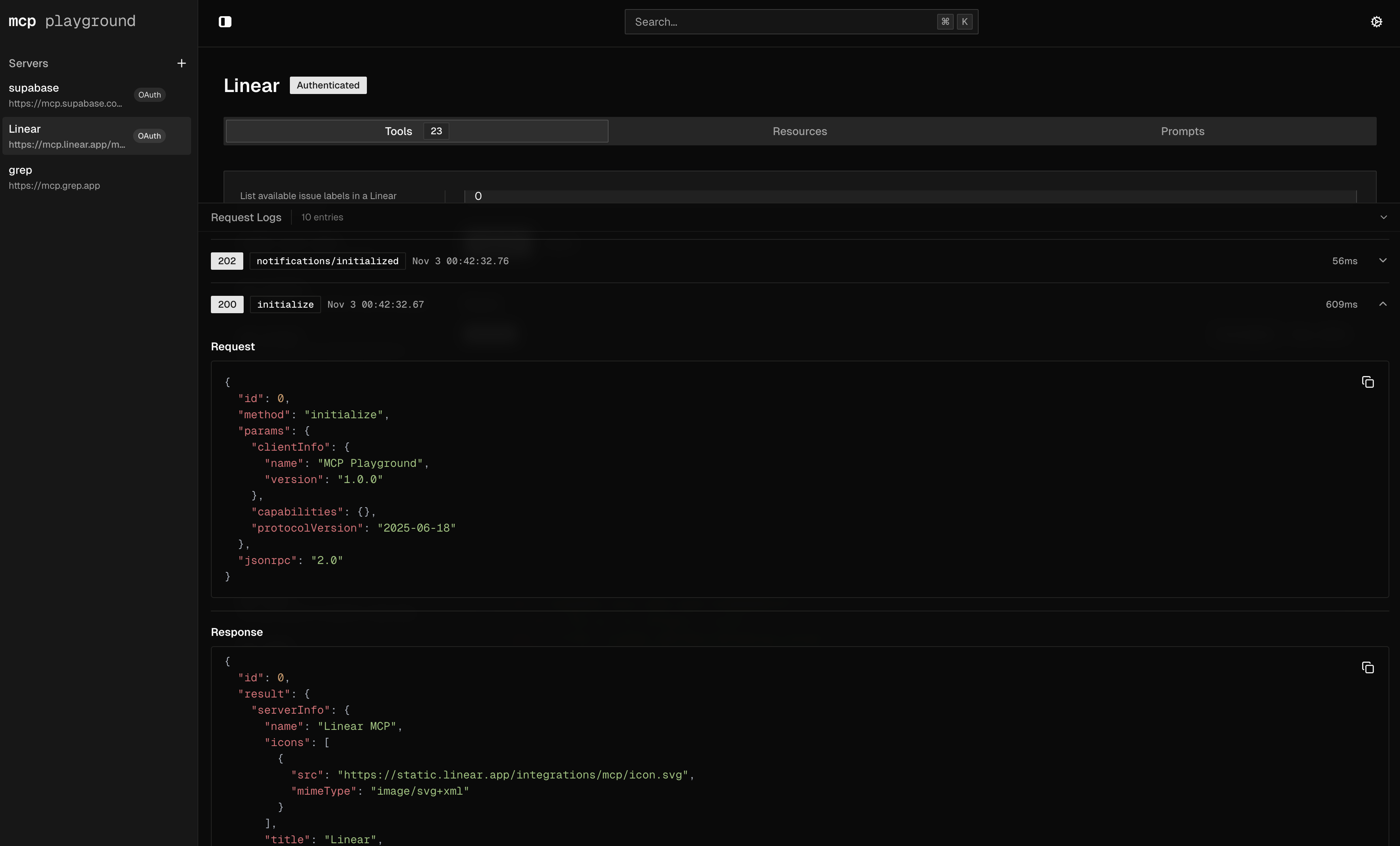Select the Tools tab
The image size is (1400, 846).
(398, 131)
